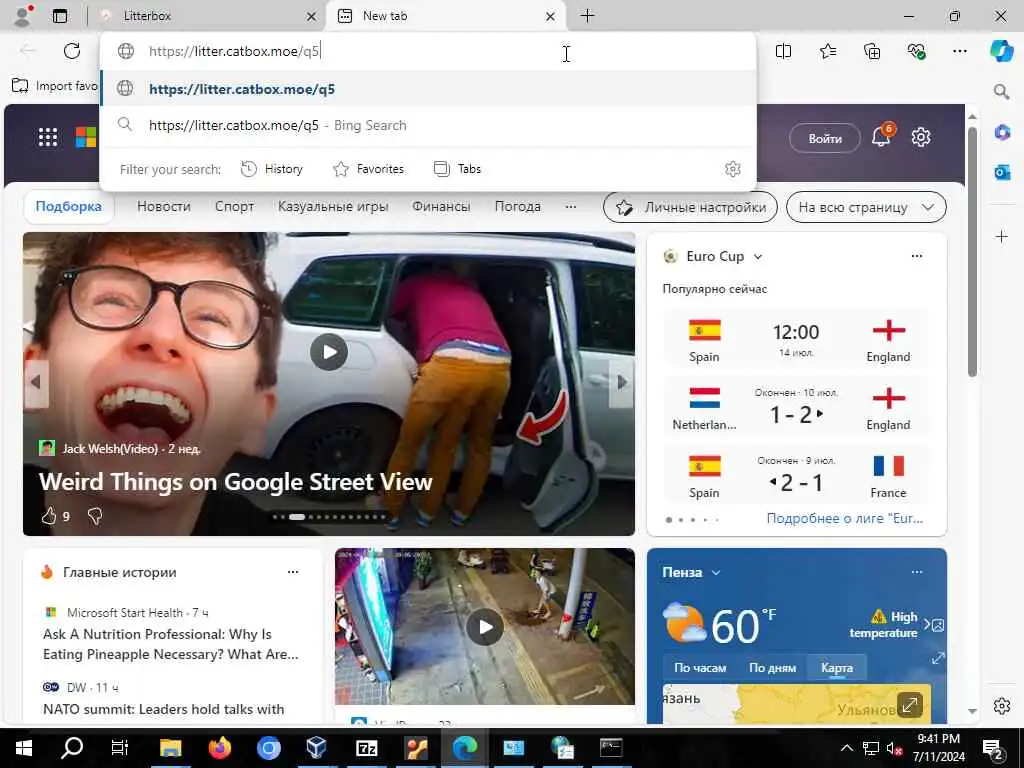Open Windows Start menu
This screenshot has width=1024, height=768.
point(24,747)
